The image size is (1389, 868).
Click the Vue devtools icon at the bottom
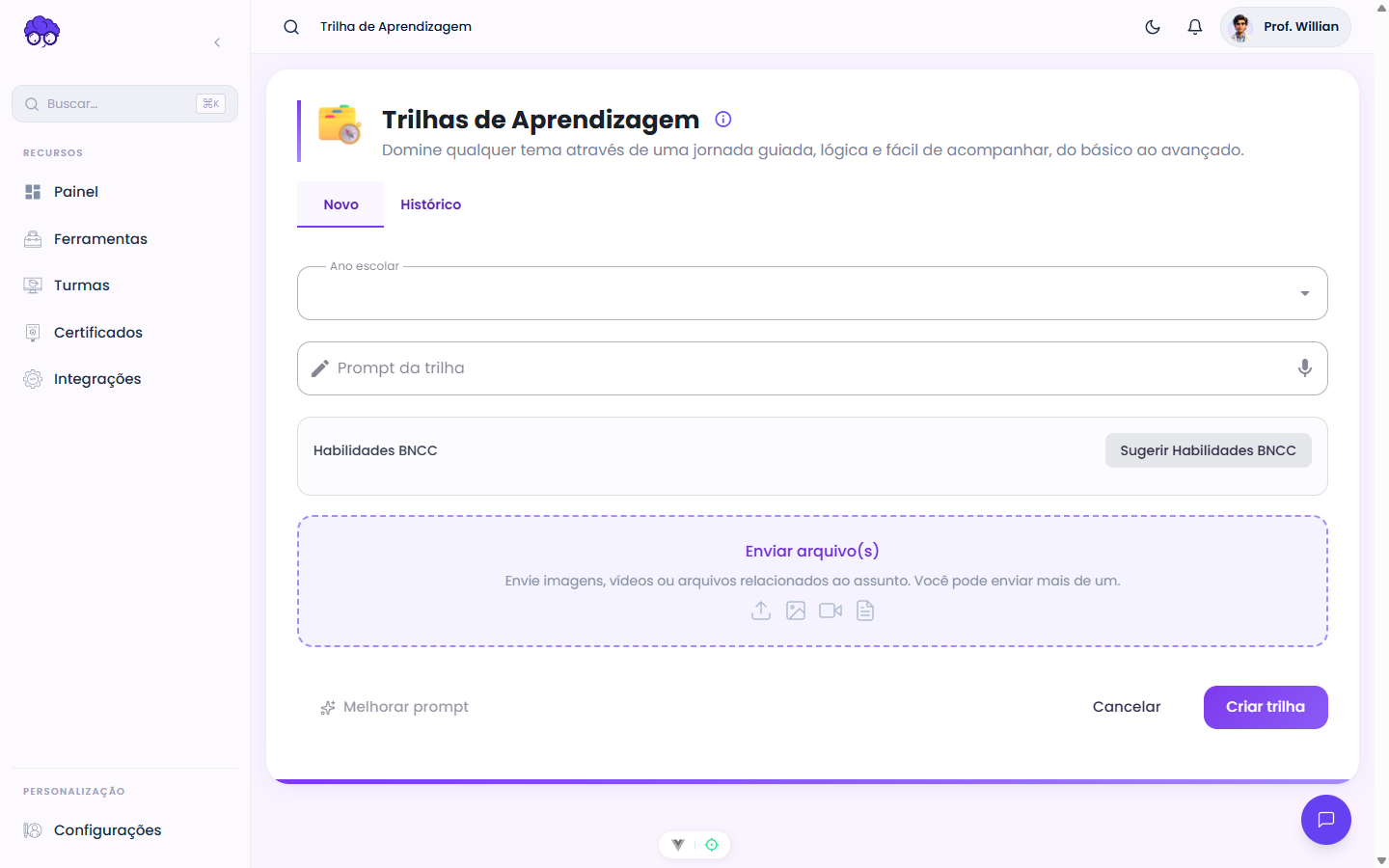678,845
